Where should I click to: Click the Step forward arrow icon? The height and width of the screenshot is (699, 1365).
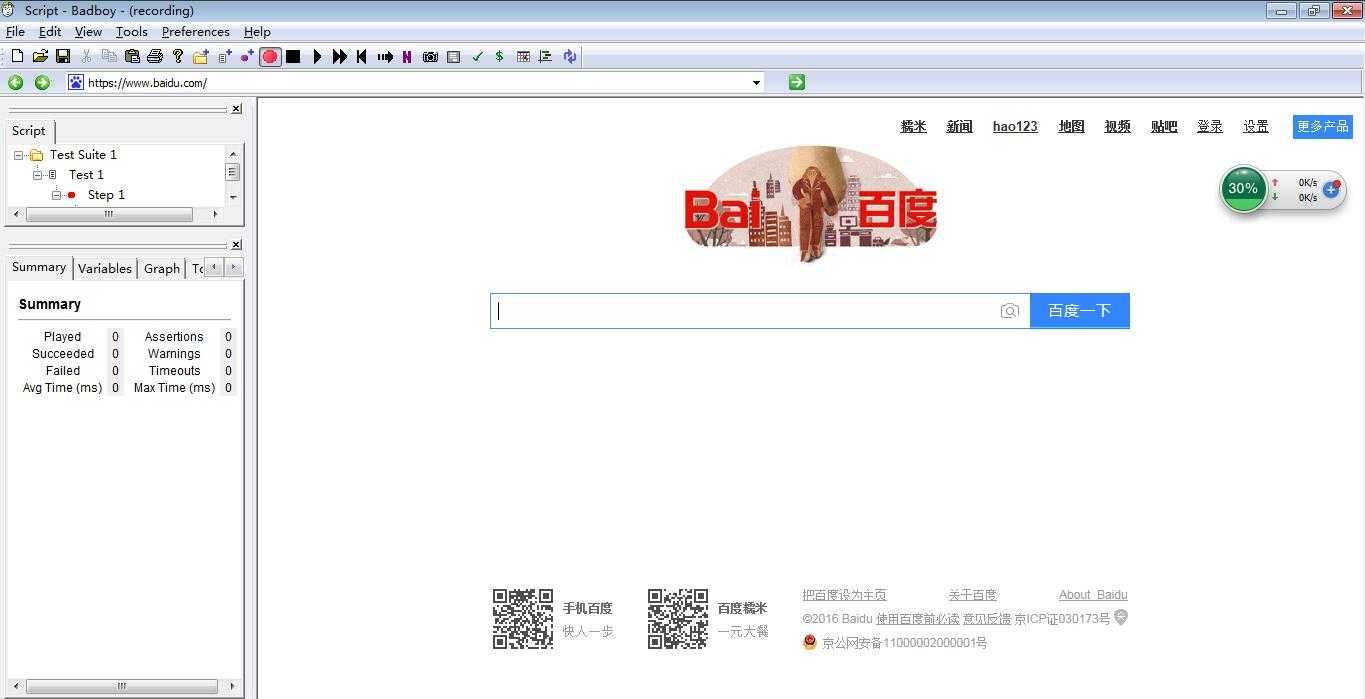pos(385,57)
